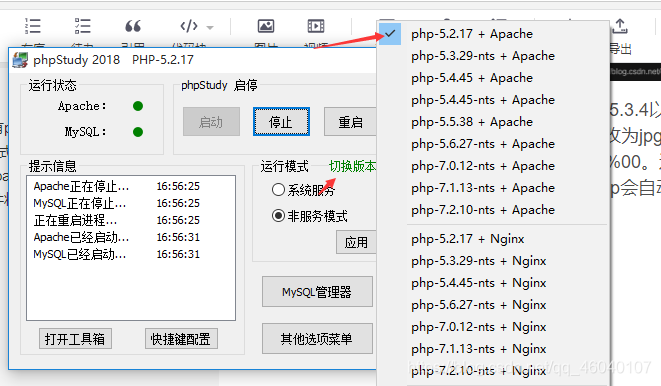Click the ordered list icon in editor toolbar
This screenshot has width=661, height=386.
[33, 26]
